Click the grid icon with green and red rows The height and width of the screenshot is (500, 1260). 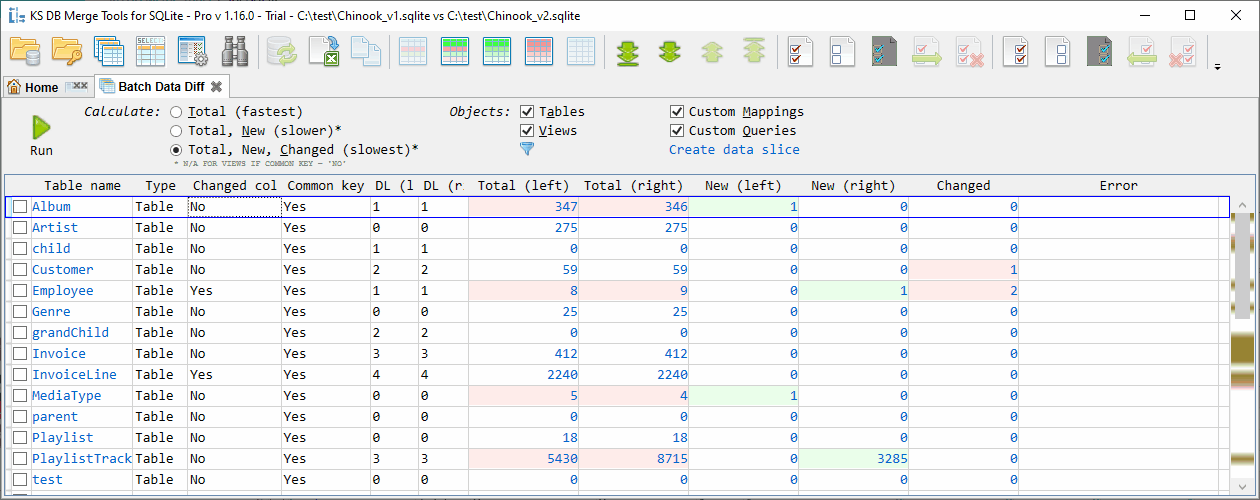point(456,51)
